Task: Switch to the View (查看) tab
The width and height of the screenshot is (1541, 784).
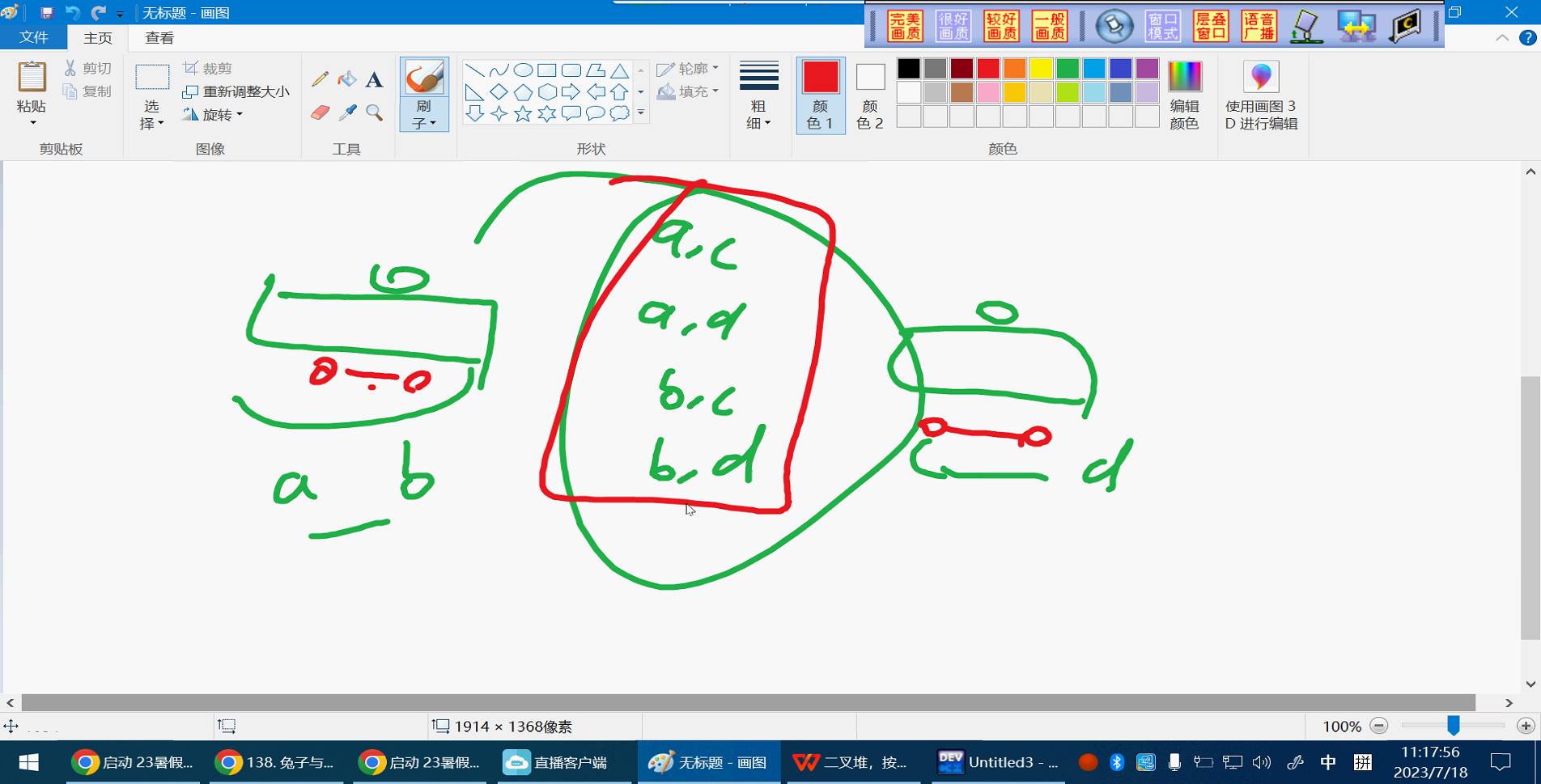Action: [159, 38]
